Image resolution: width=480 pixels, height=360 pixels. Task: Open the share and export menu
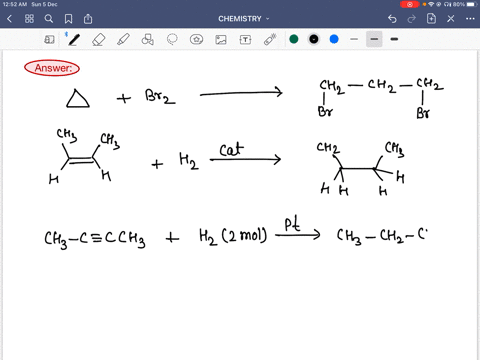88,19
